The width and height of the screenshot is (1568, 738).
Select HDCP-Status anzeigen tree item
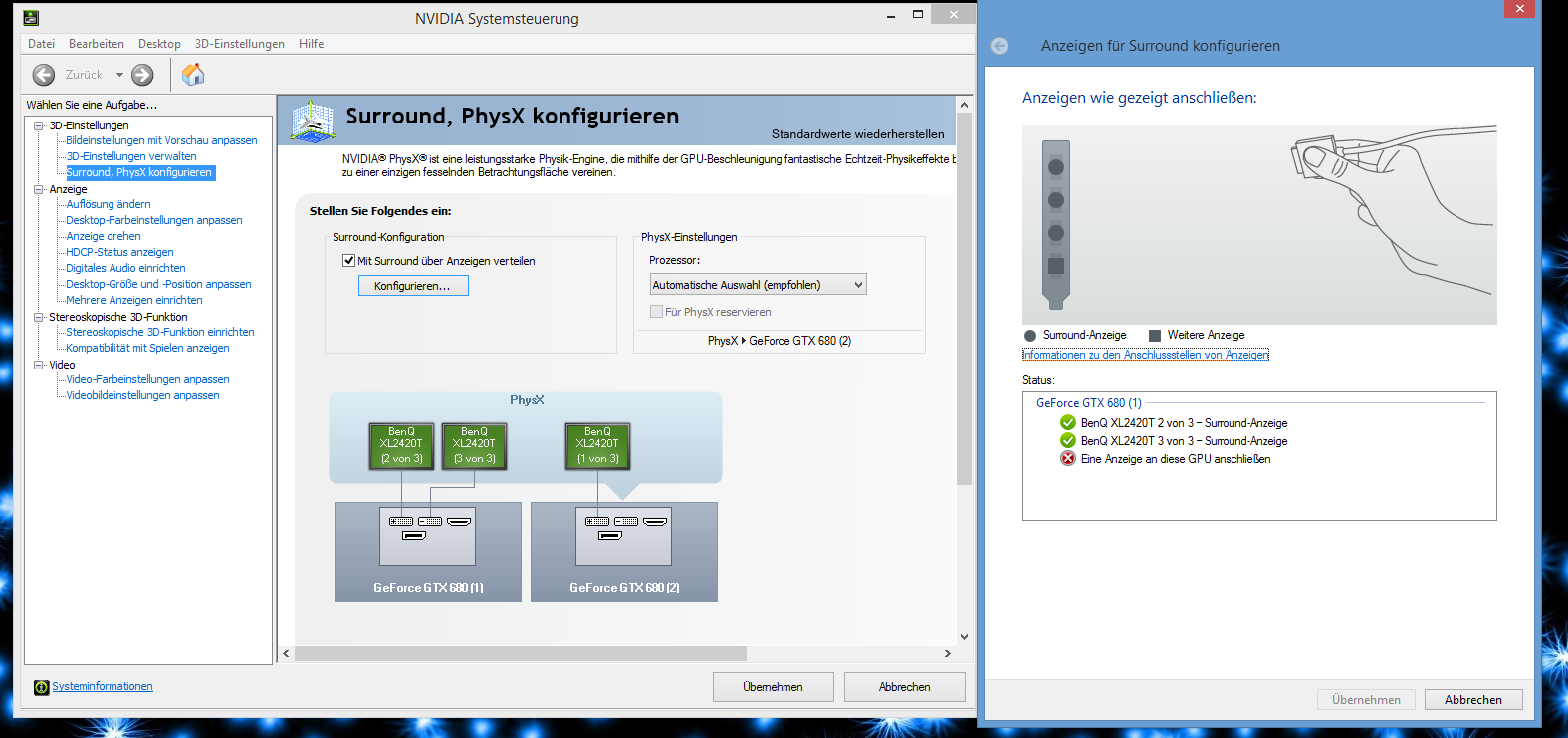click(x=119, y=252)
